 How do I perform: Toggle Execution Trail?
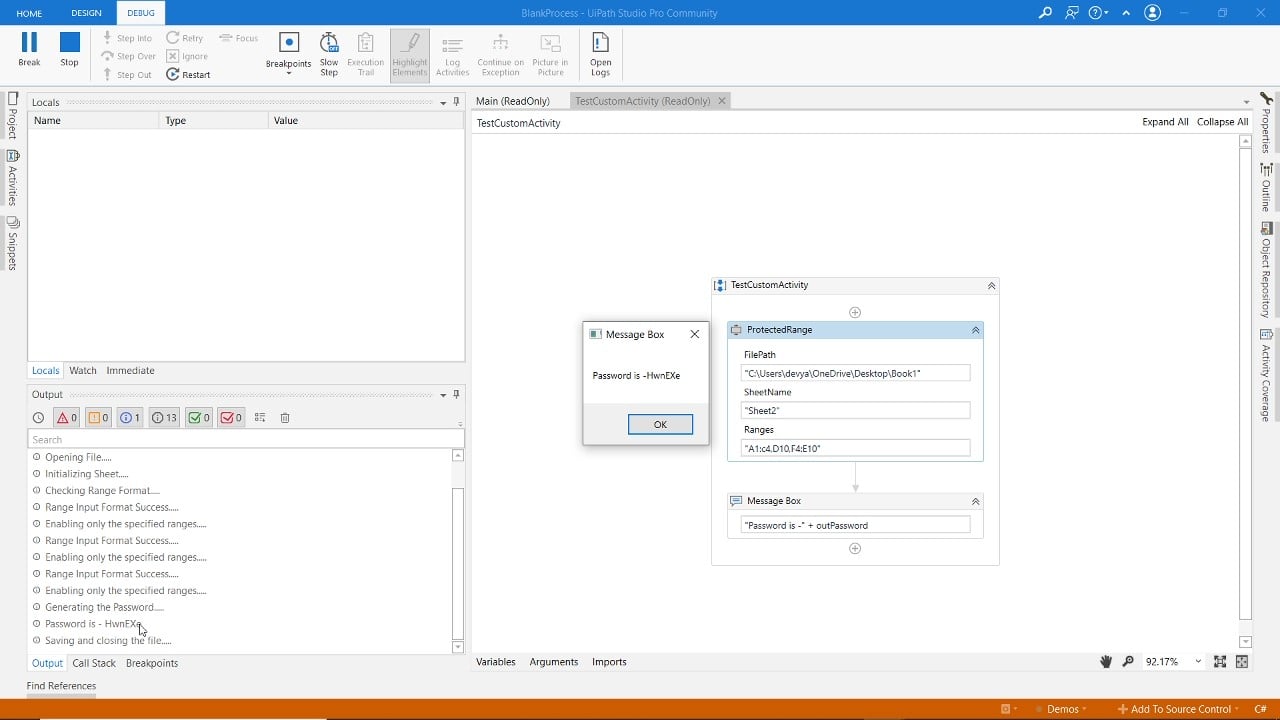pyautogui.click(x=365, y=54)
